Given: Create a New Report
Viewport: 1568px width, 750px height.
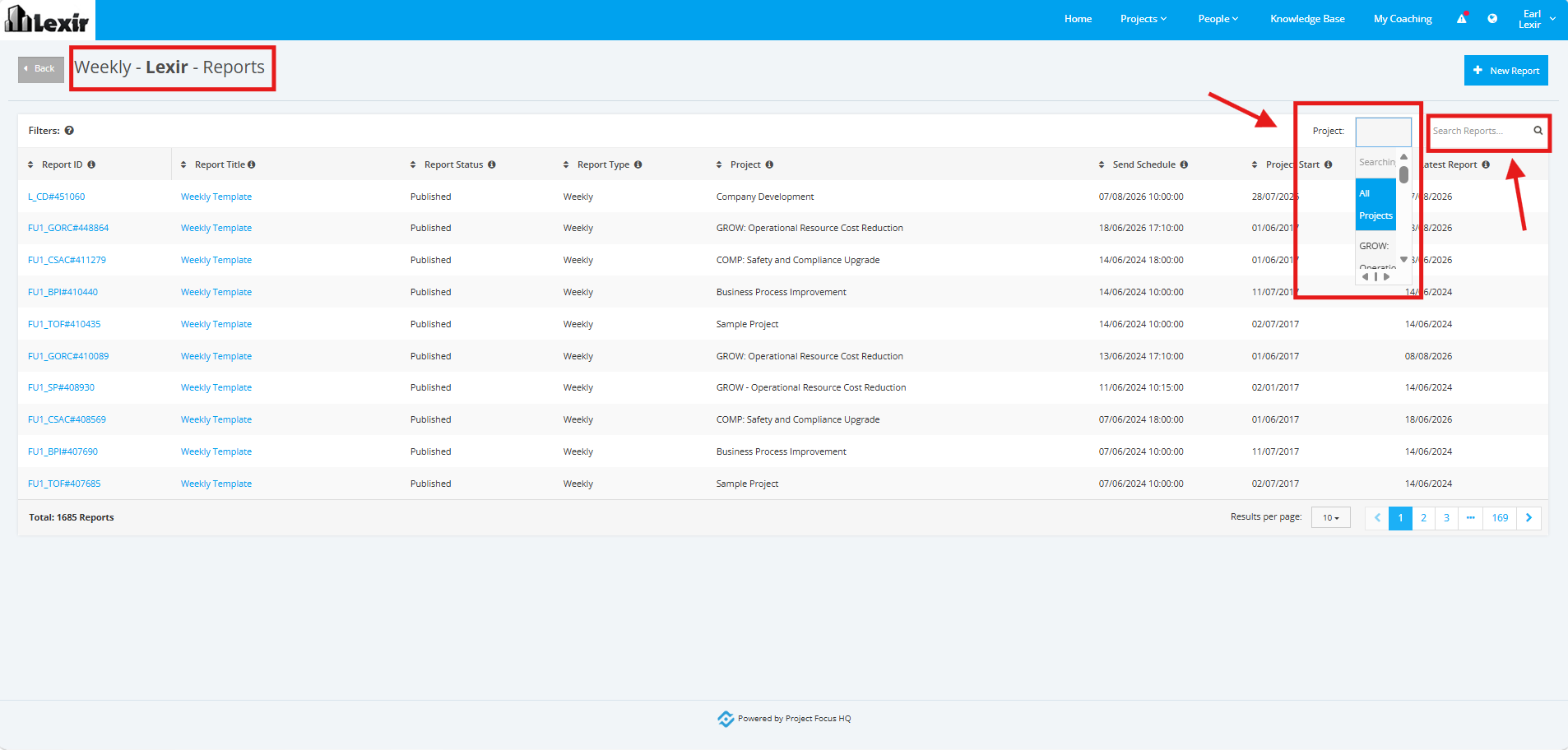Looking at the screenshot, I should (1505, 71).
